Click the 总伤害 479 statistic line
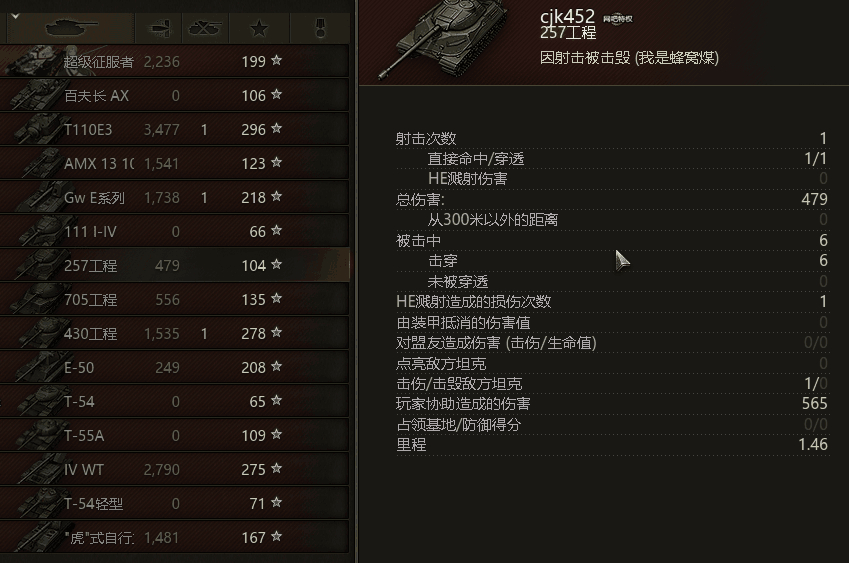 pos(612,199)
